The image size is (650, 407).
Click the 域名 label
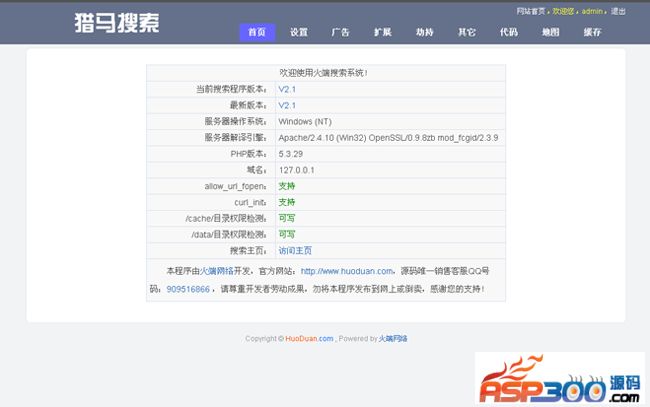pos(257,170)
